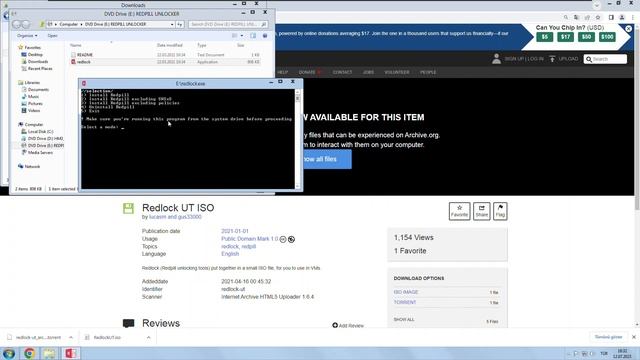The height and width of the screenshot is (360, 640).
Task: Click the Show all files button
Action: (x=326, y=159)
